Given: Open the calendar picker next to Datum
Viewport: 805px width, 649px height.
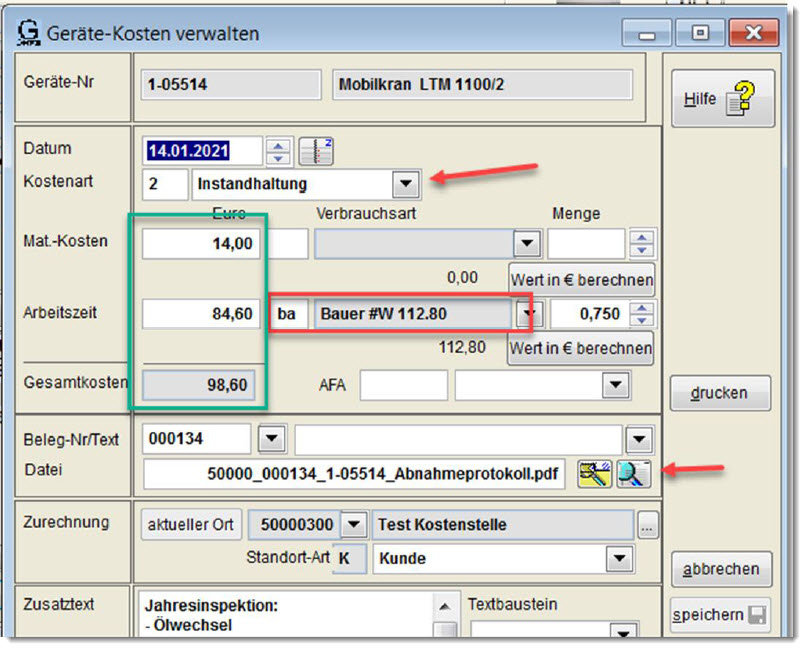Looking at the screenshot, I should click(x=316, y=151).
